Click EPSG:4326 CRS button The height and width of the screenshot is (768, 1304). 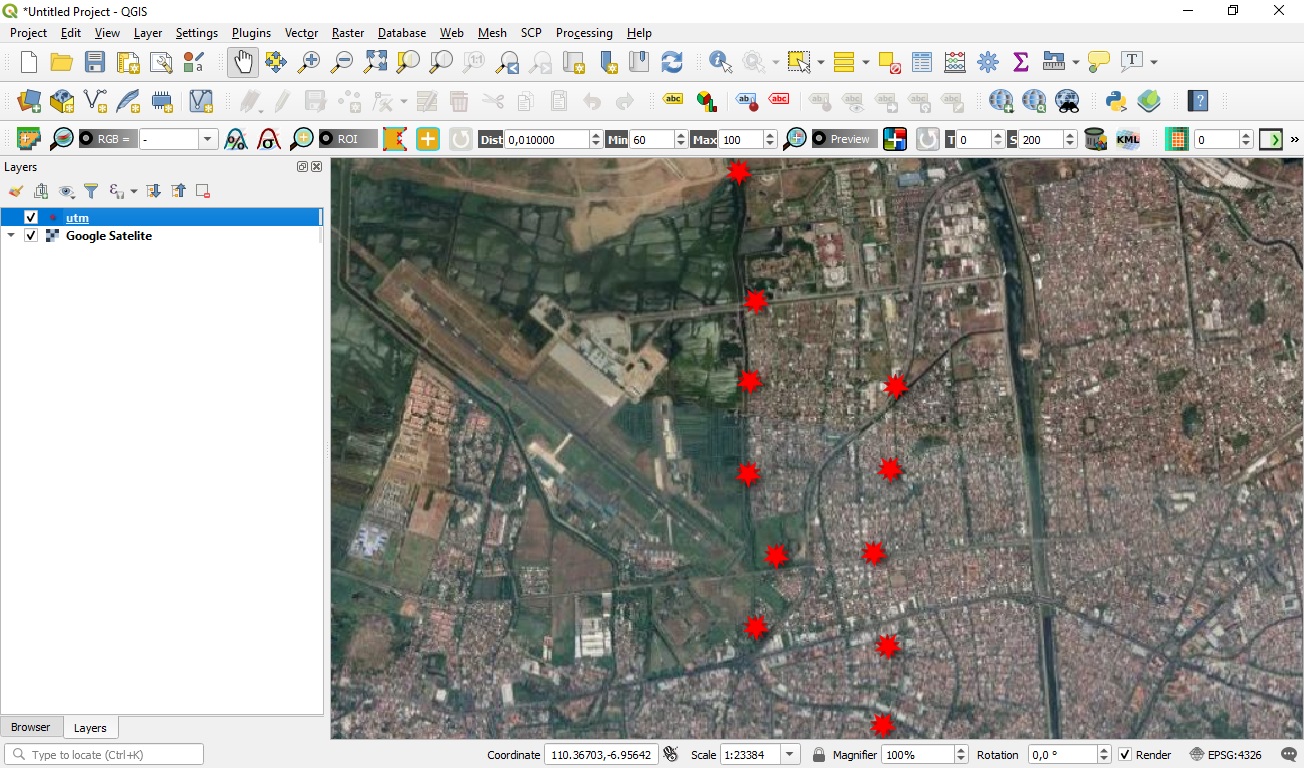pos(1226,755)
